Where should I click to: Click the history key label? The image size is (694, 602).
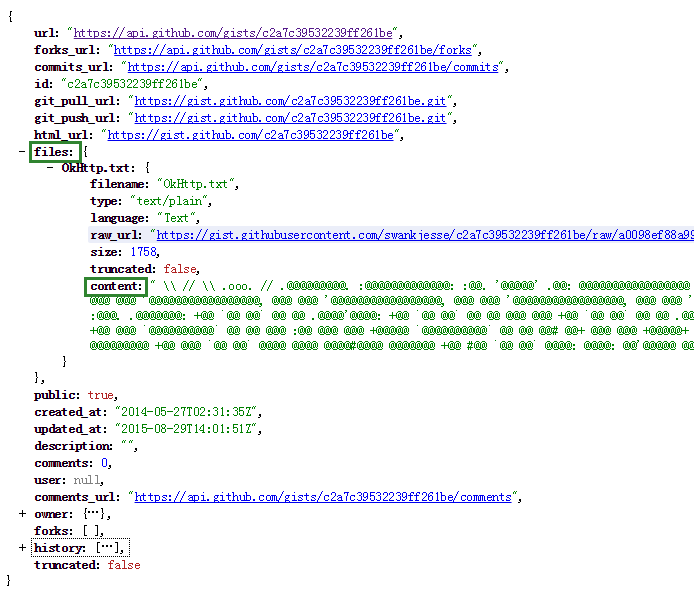pos(60,548)
